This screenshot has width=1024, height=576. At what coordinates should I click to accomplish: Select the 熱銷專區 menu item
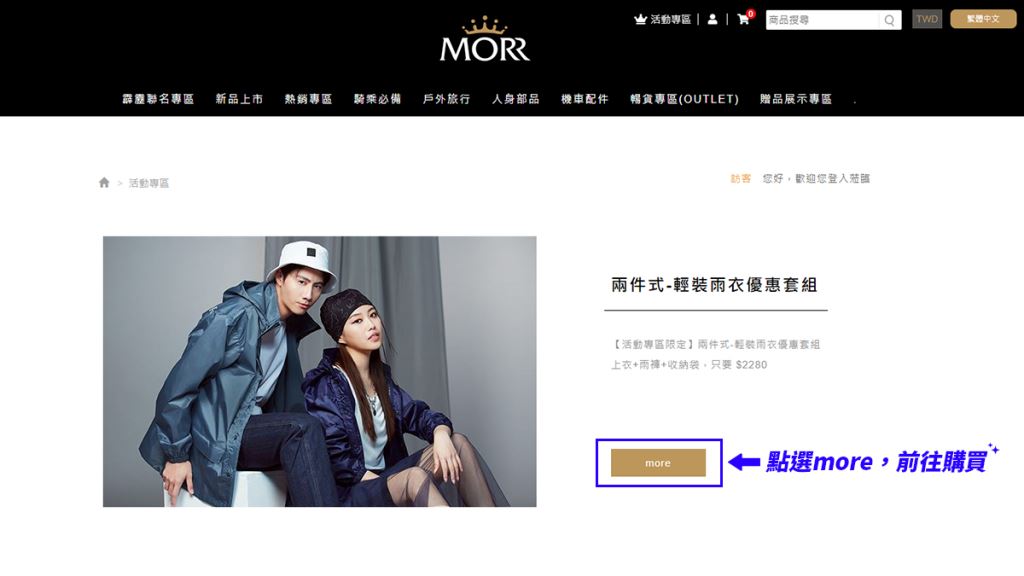point(308,99)
